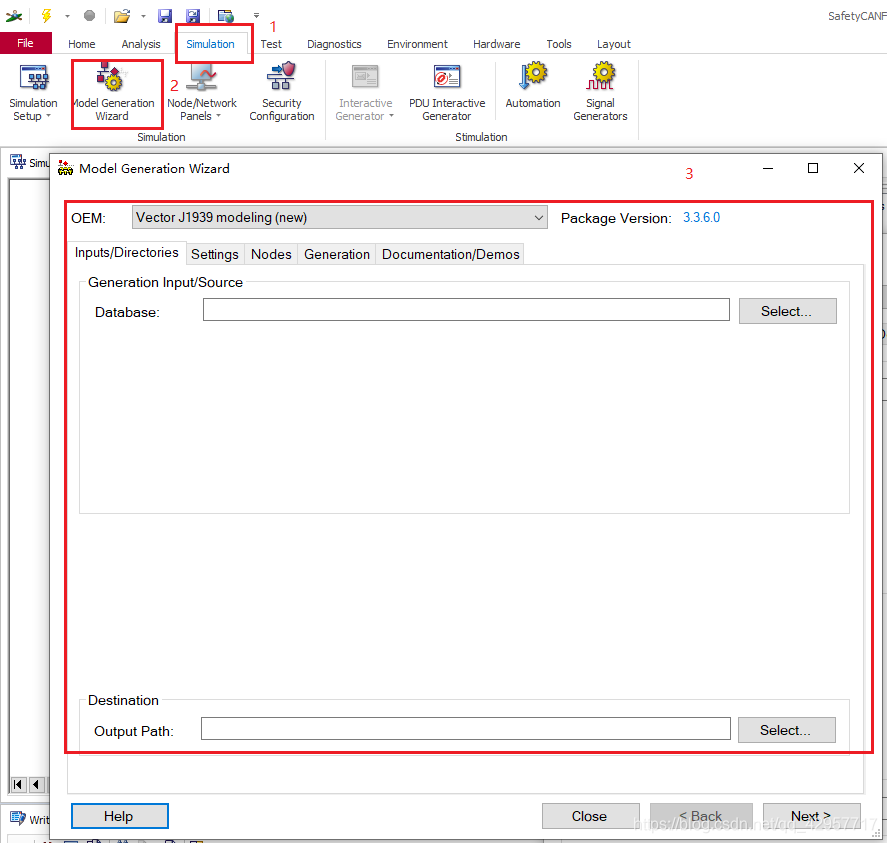Switch to the Diagnostics ribbon tab

[x=334, y=44]
